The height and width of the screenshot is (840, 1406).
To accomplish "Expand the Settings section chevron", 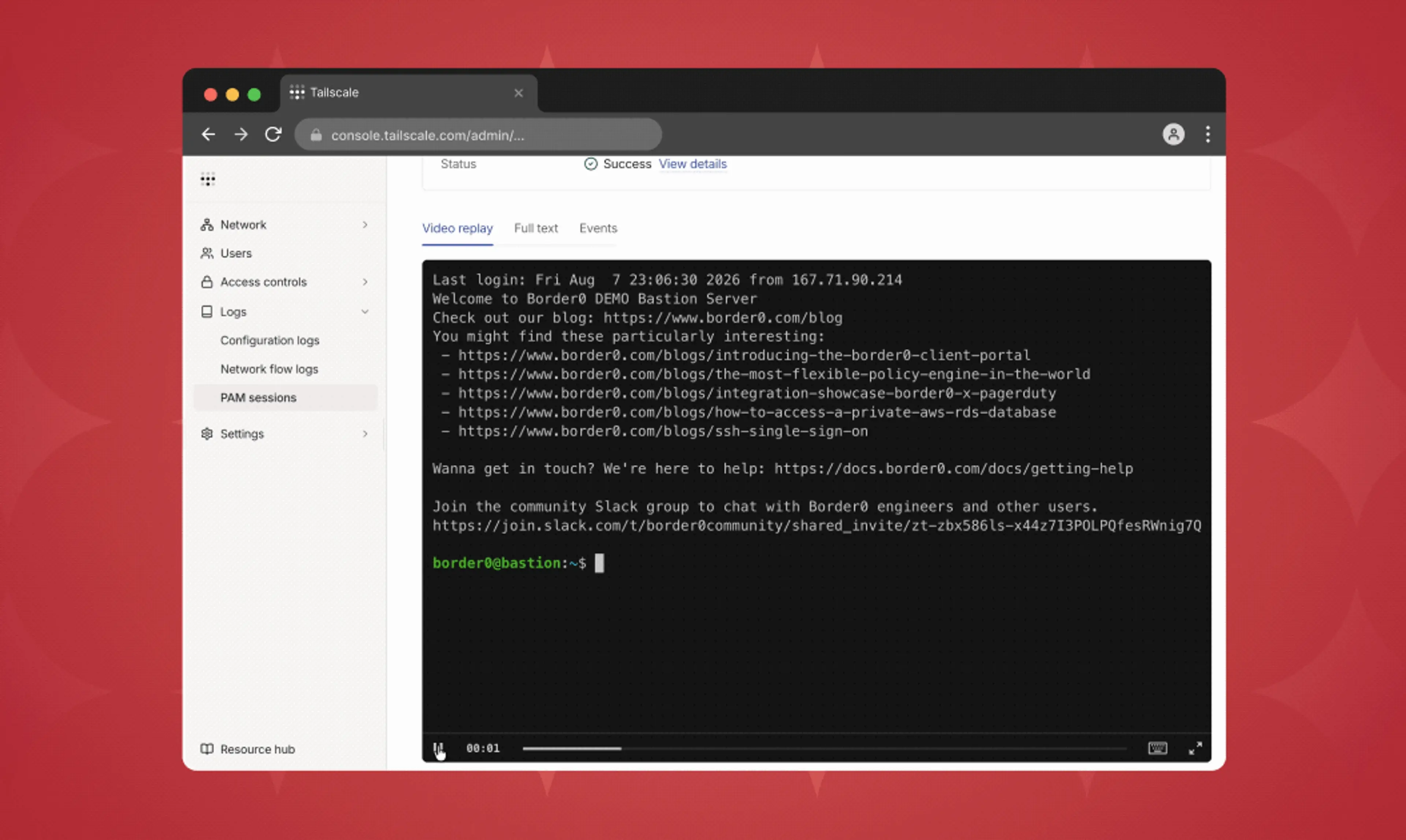I will coord(365,434).
